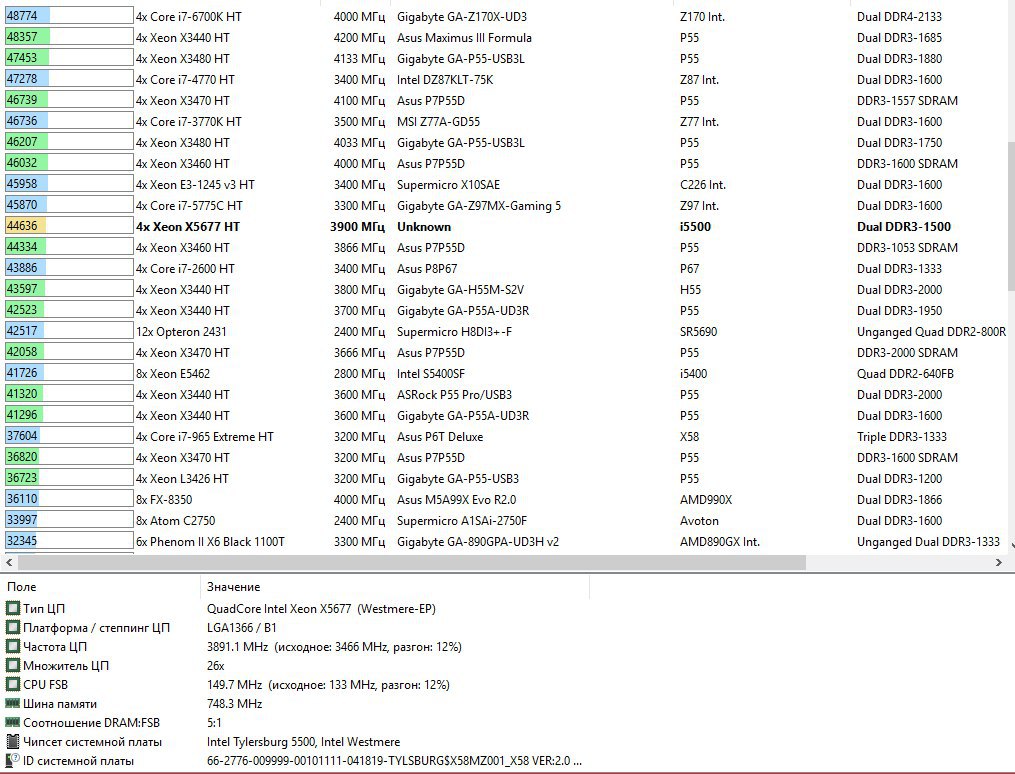
Task: Click the icon beside ID системной платы
Action: click(x=12, y=760)
